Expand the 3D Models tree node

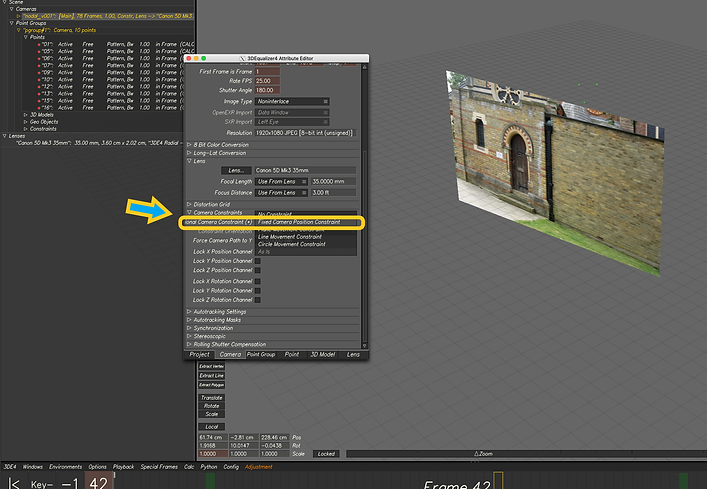[26, 115]
